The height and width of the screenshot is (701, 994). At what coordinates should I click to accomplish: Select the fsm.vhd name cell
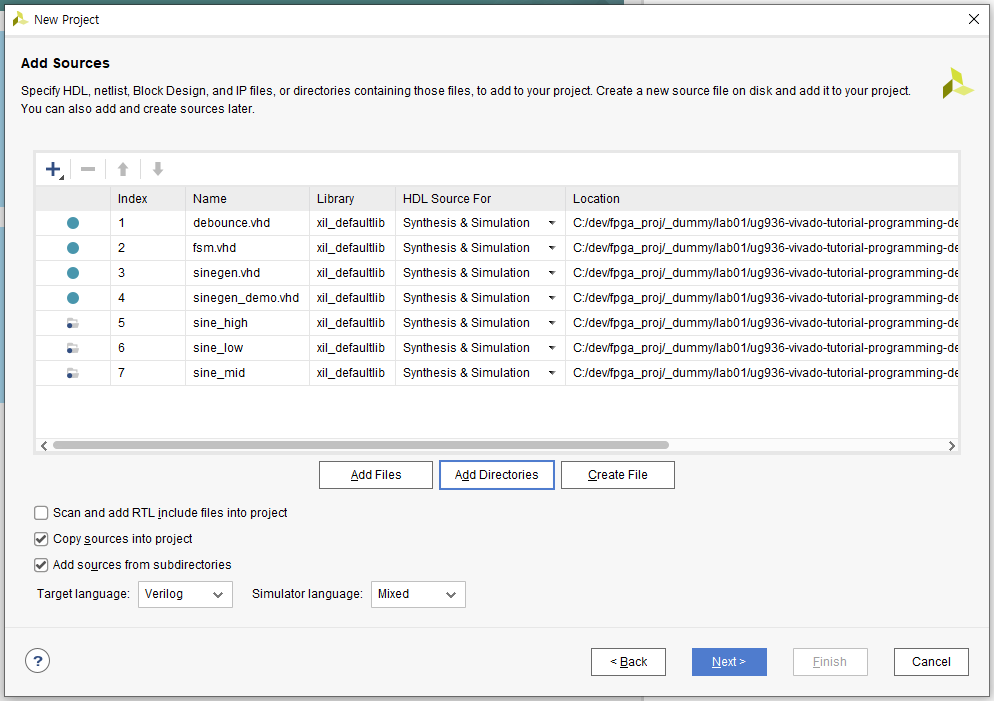(x=247, y=248)
